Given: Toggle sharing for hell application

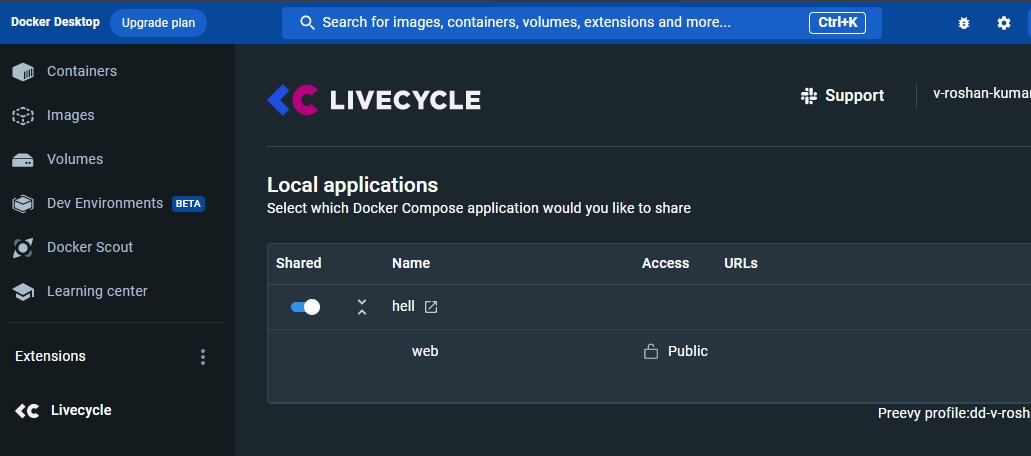Looking at the screenshot, I should coord(305,307).
